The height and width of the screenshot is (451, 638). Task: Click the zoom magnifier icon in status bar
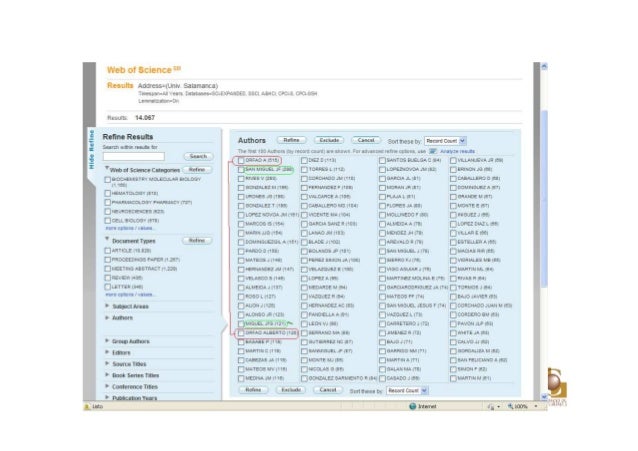point(510,406)
